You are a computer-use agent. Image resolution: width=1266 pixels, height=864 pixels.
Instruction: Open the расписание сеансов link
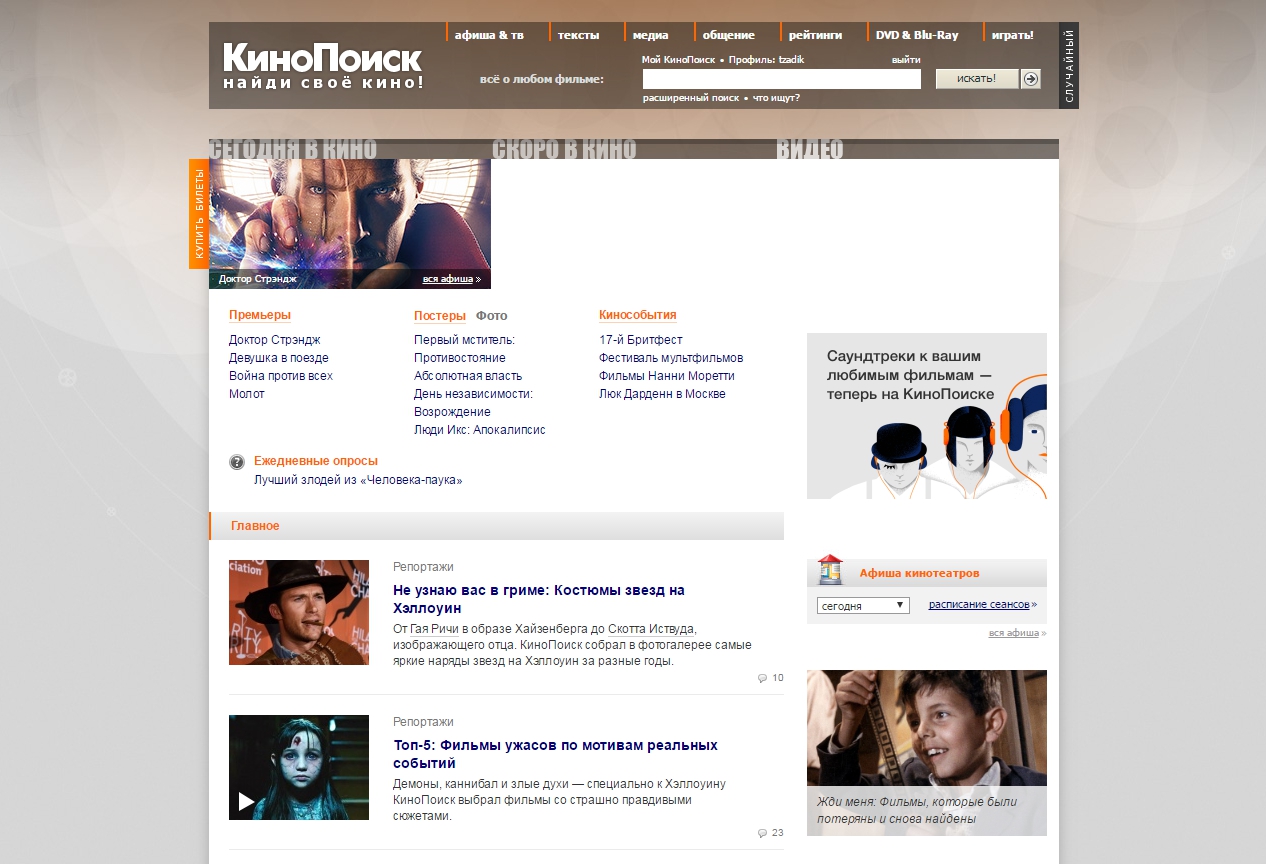tap(979, 604)
